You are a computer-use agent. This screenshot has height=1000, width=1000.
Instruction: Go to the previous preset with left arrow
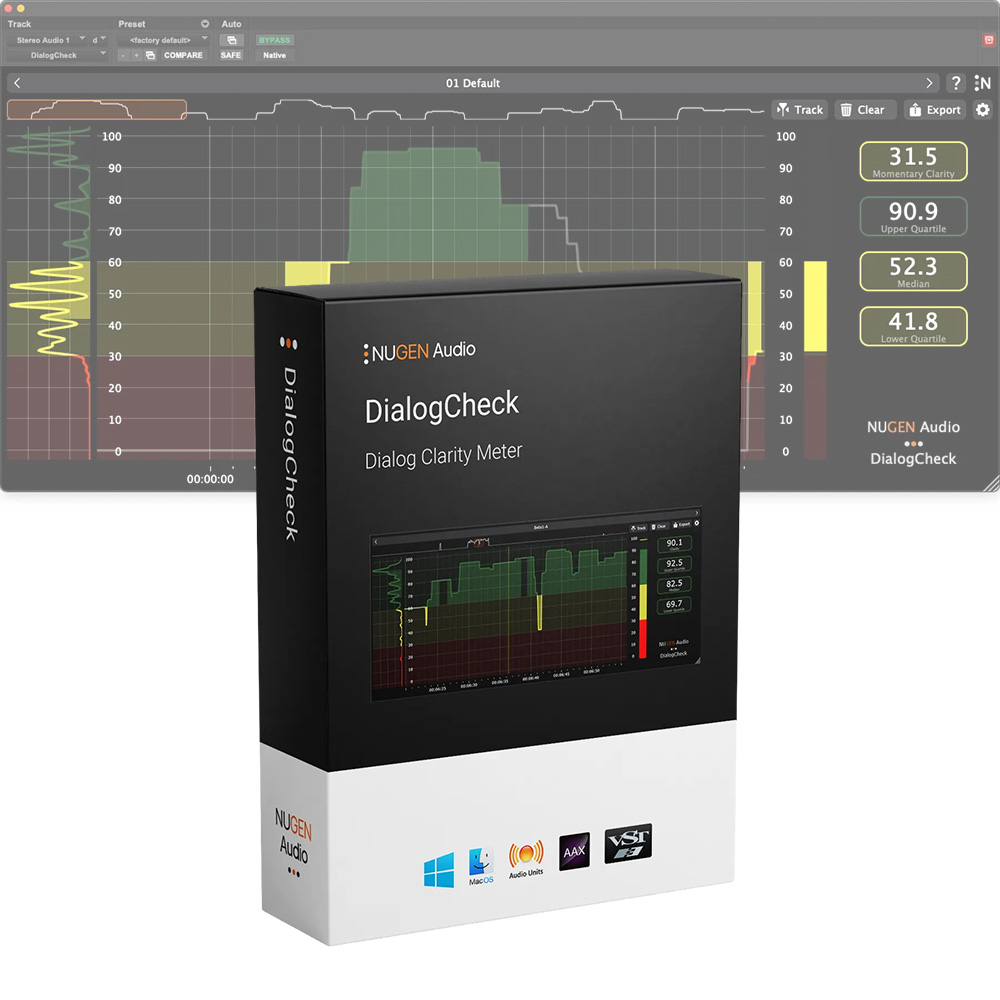point(18,83)
